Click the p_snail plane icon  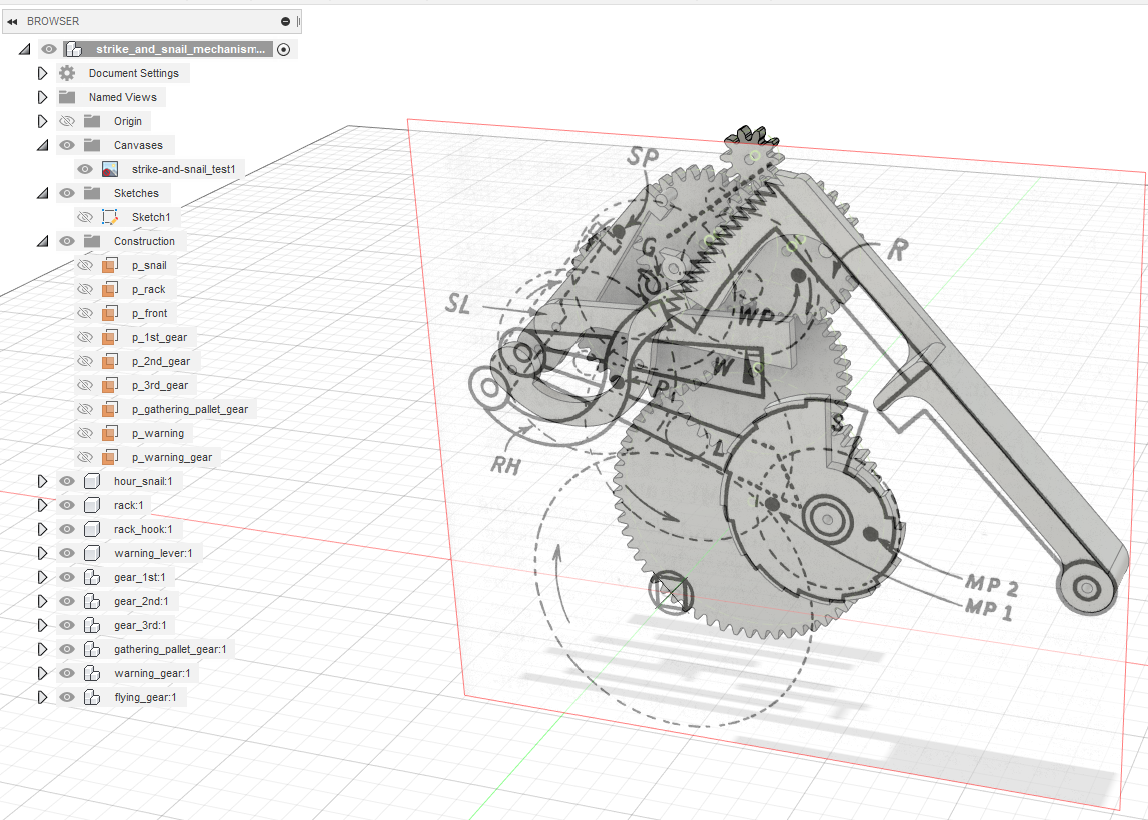pyautogui.click(x=110, y=265)
